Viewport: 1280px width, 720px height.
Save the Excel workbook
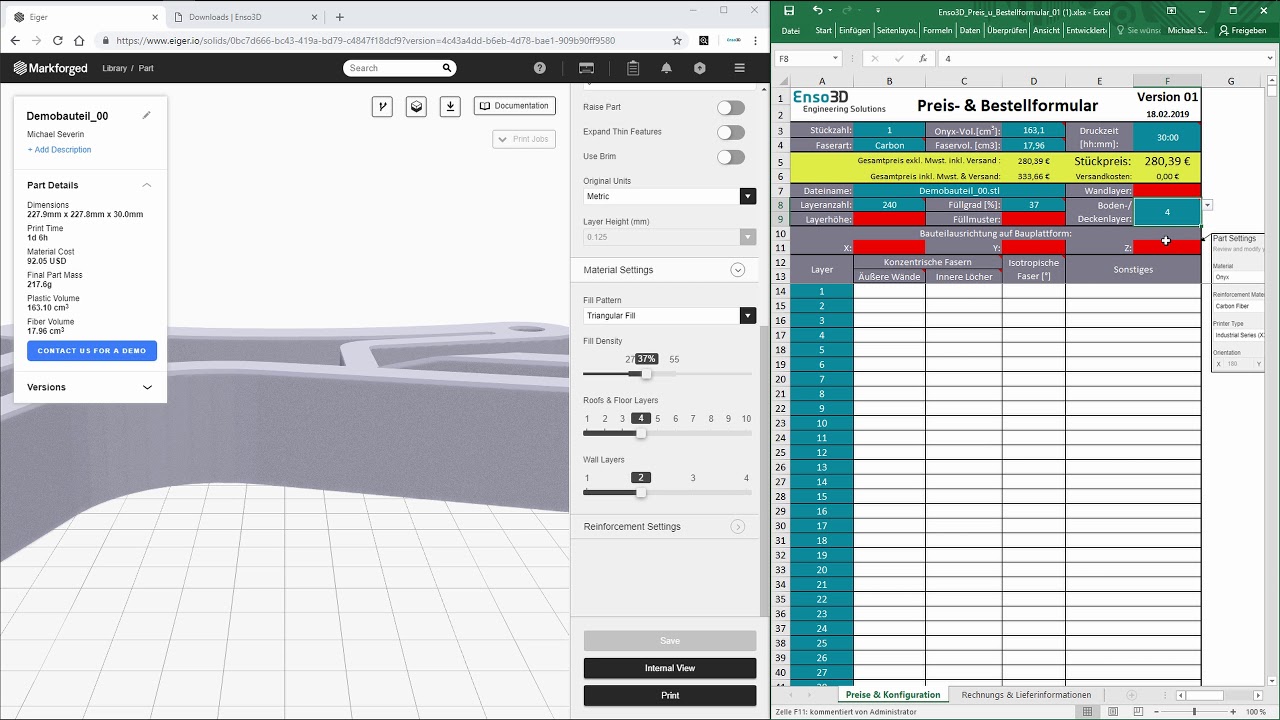tap(788, 11)
